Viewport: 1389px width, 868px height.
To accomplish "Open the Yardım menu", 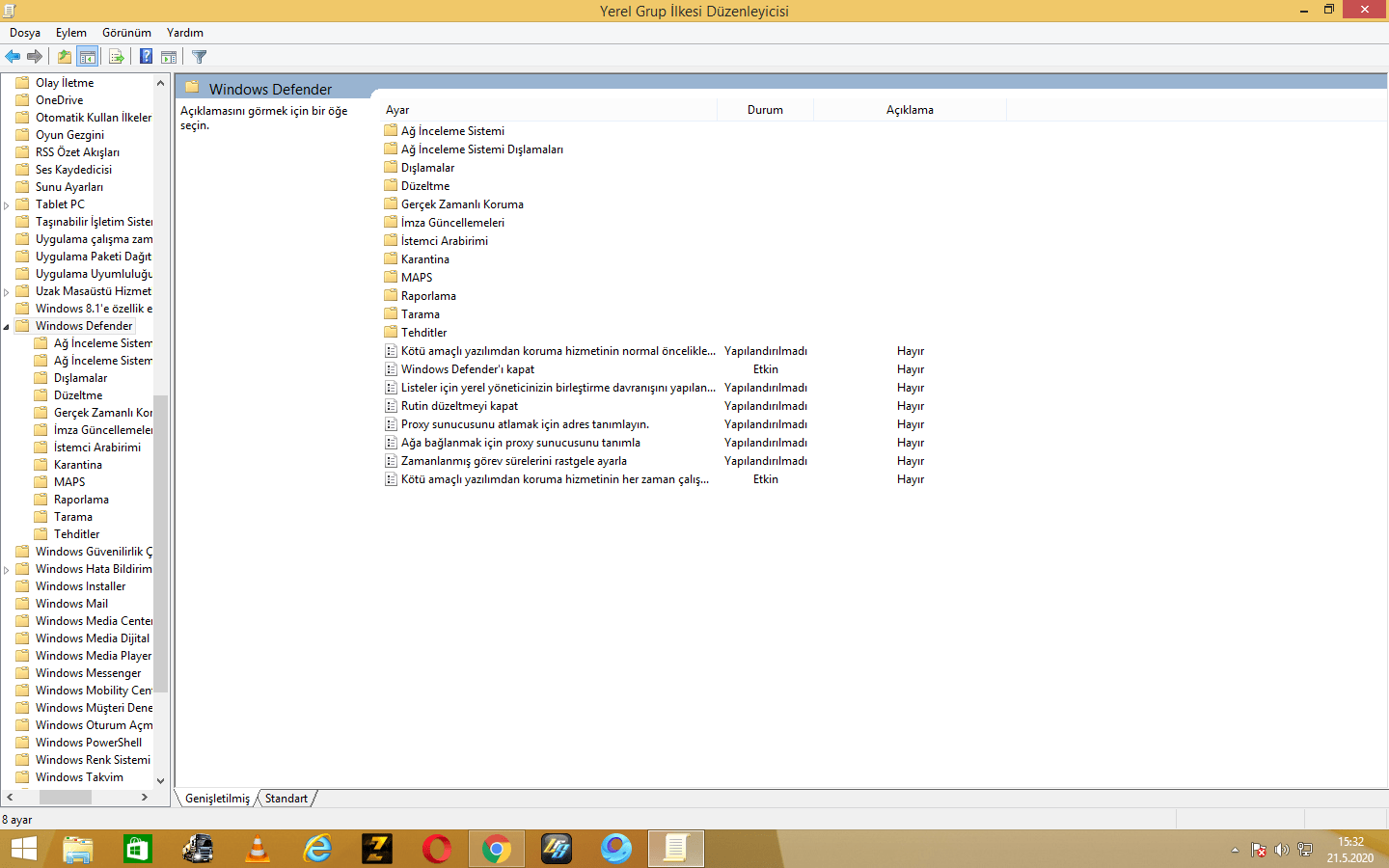I will 185,33.
